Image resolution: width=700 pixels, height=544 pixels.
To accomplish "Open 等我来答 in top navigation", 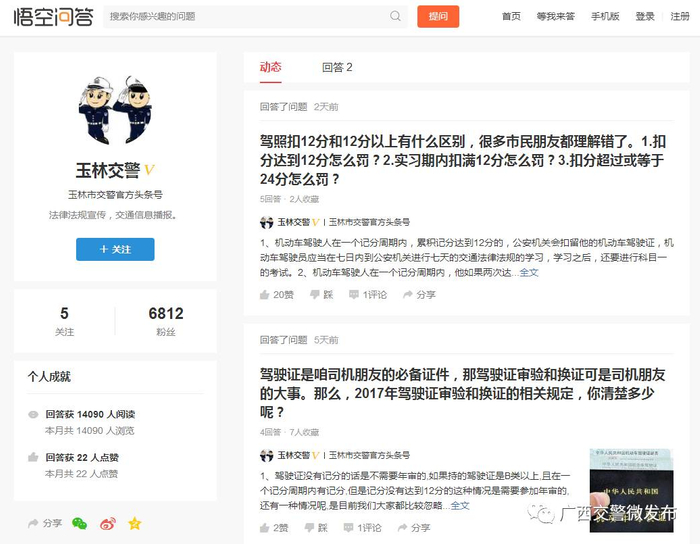I will [555, 17].
